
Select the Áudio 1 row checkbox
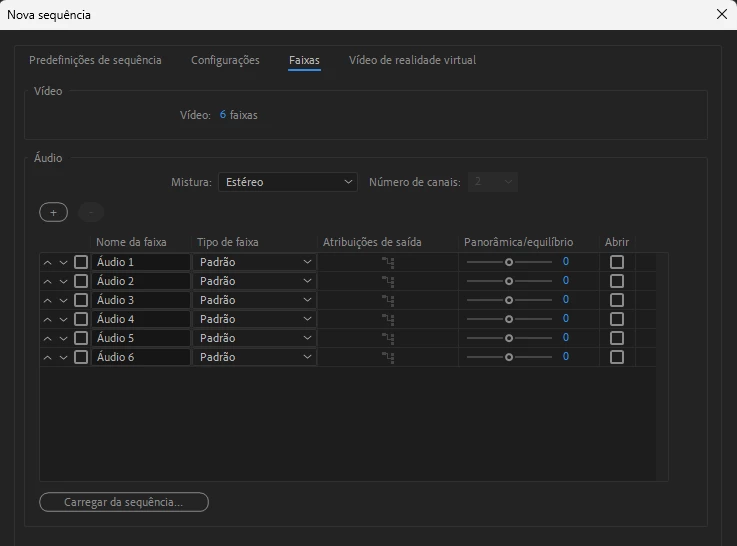pyautogui.click(x=81, y=262)
